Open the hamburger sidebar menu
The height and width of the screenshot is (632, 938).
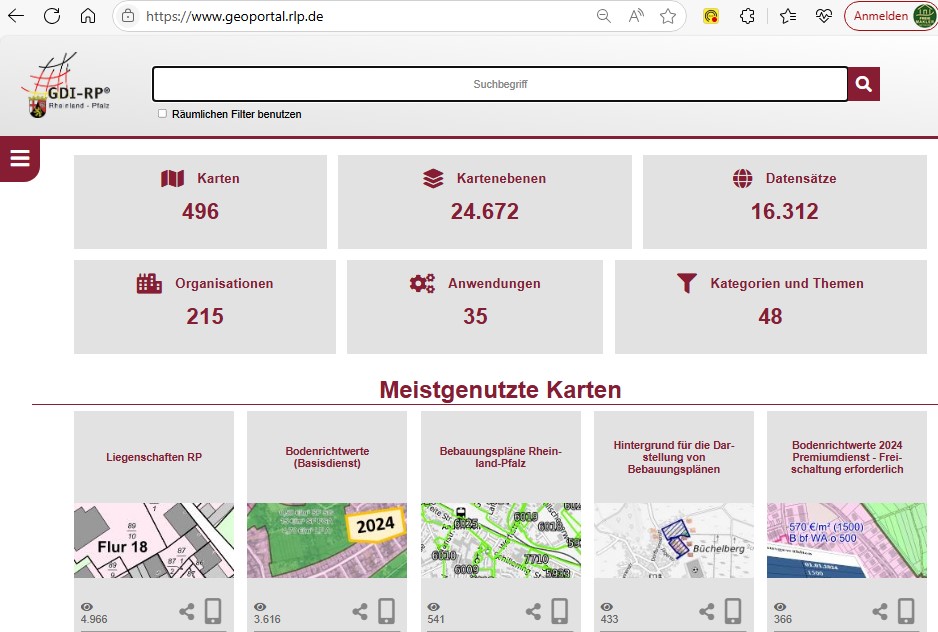(19, 159)
